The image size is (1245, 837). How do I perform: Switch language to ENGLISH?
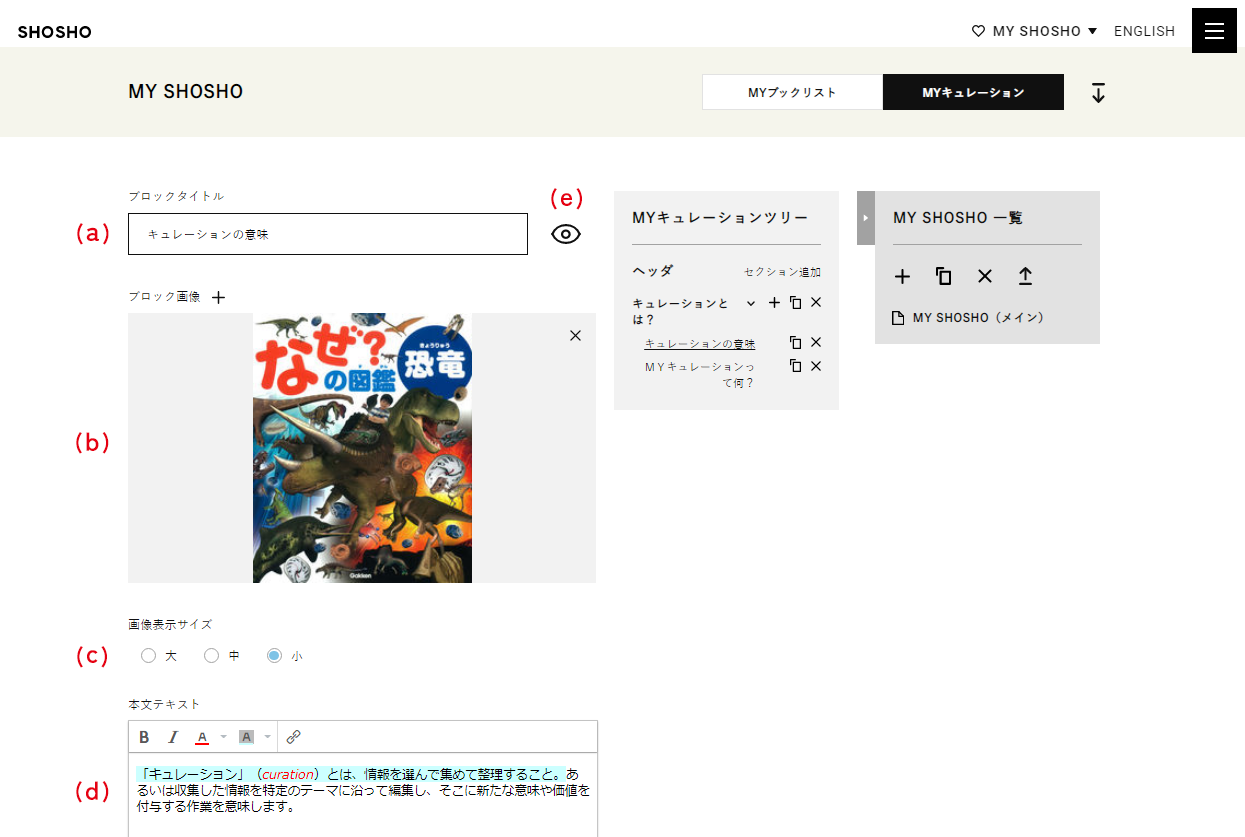[1144, 31]
